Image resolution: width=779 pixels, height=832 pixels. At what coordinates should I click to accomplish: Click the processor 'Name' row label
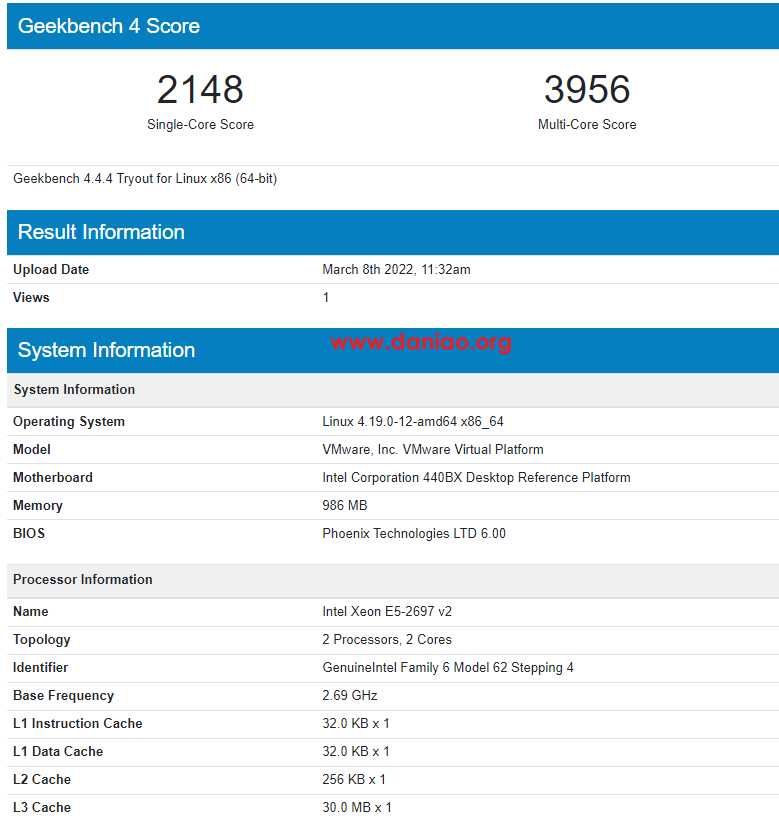pos(31,611)
